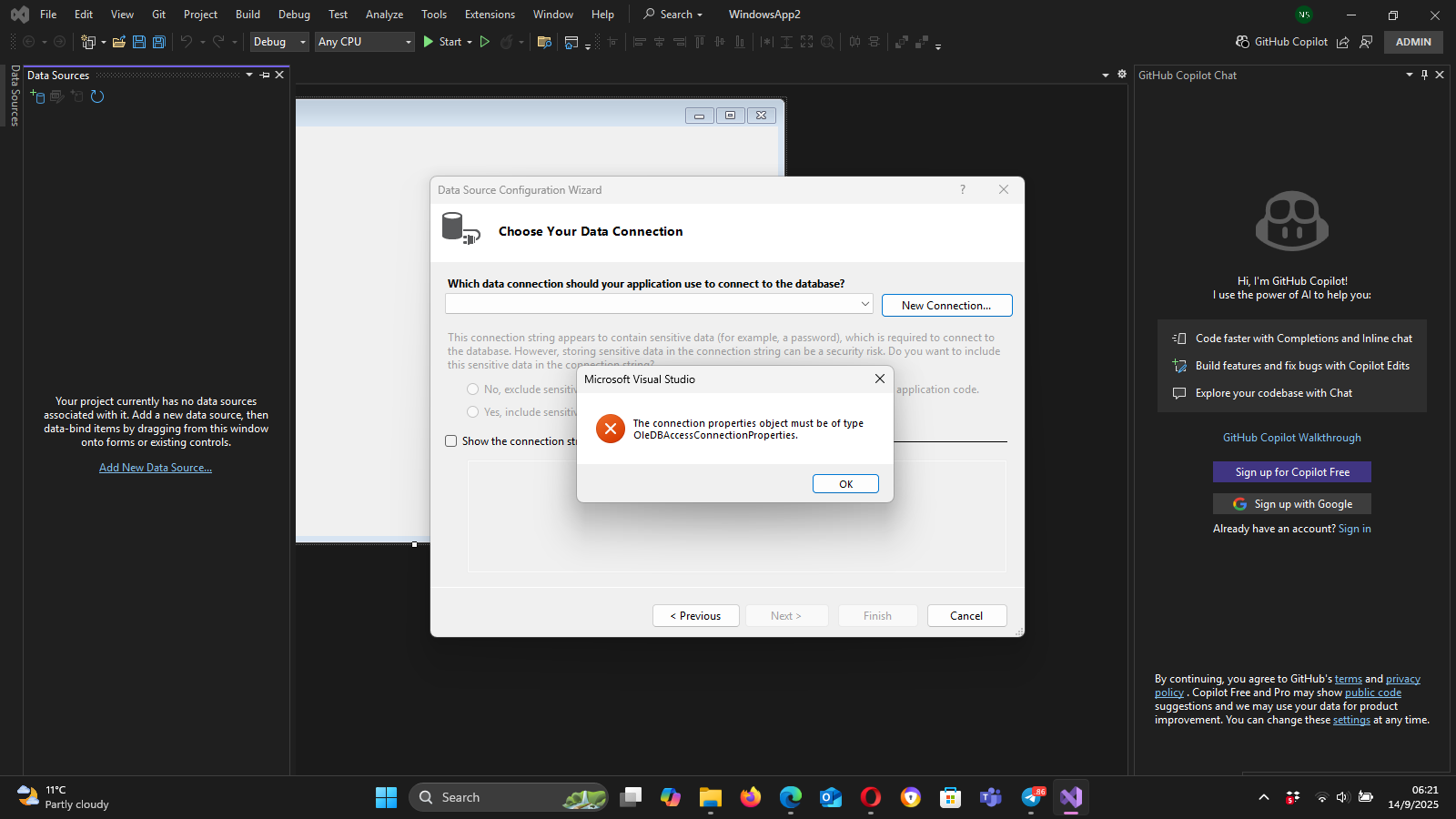
Task: Click Sign up for Copilot Free
Action: 1292,472
